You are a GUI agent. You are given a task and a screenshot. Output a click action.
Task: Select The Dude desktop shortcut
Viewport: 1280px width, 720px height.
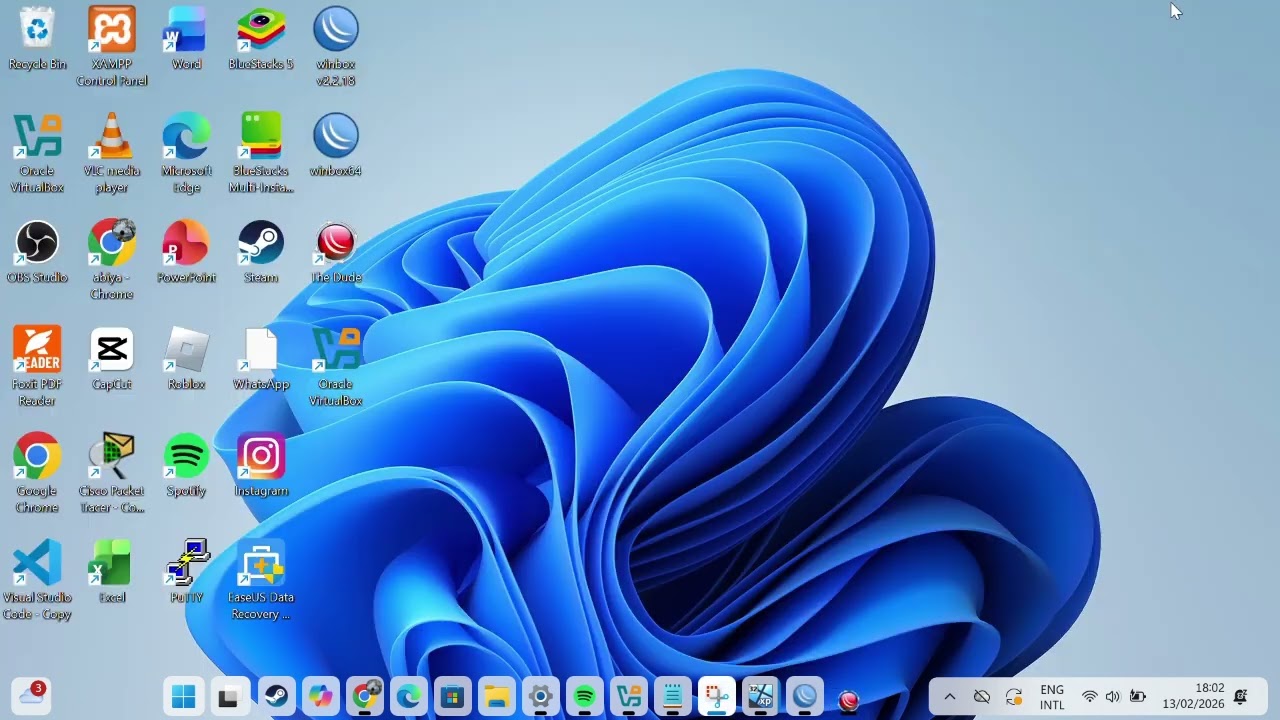click(x=336, y=252)
